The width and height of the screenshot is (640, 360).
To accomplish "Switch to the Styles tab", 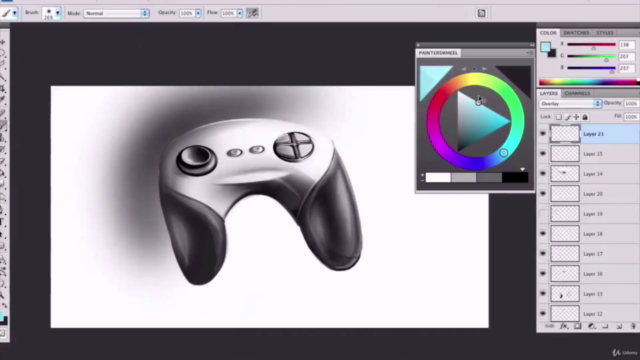I will tap(604, 33).
